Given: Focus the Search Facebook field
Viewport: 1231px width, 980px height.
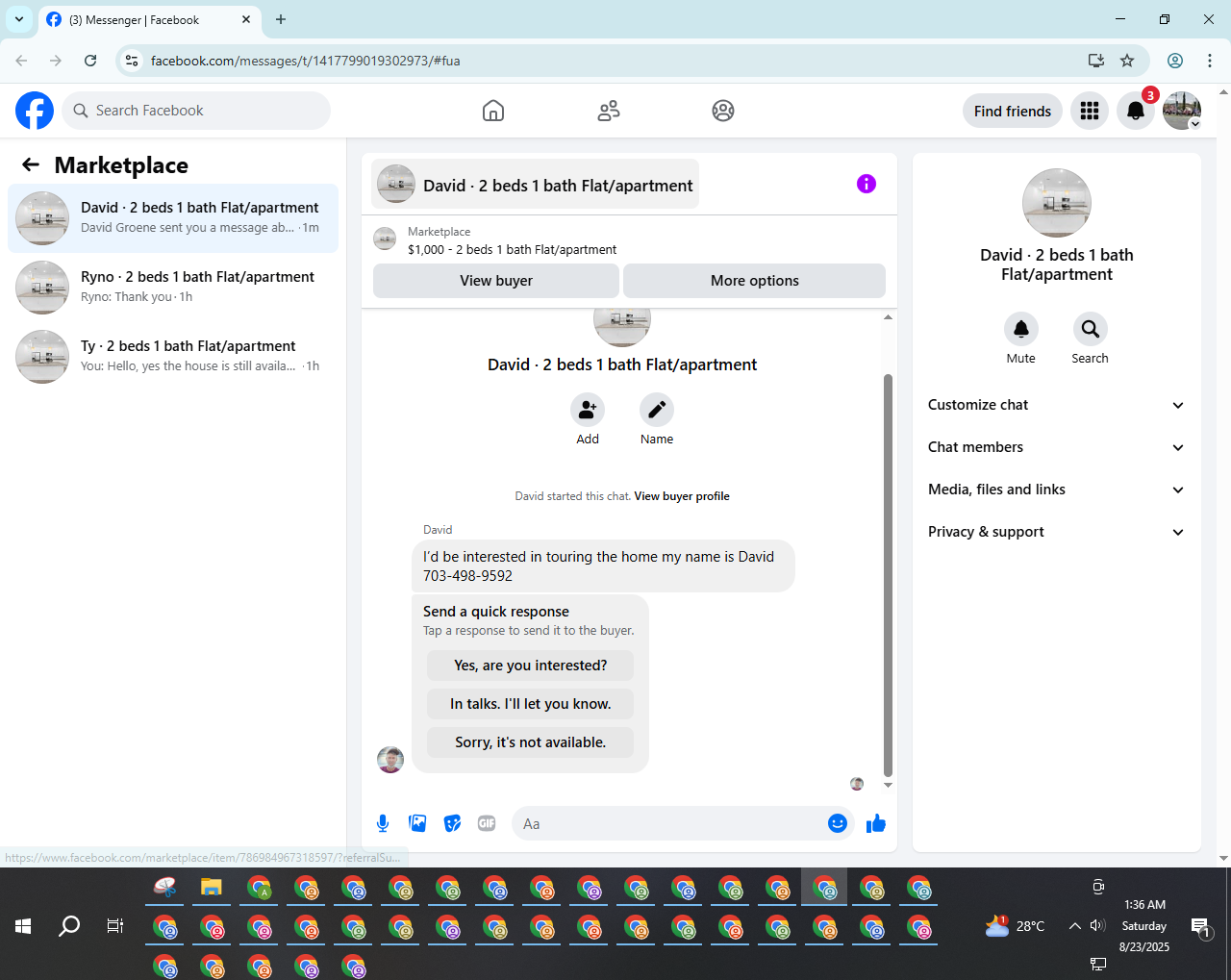Looking at the screenshot, I should coord(196,111).
